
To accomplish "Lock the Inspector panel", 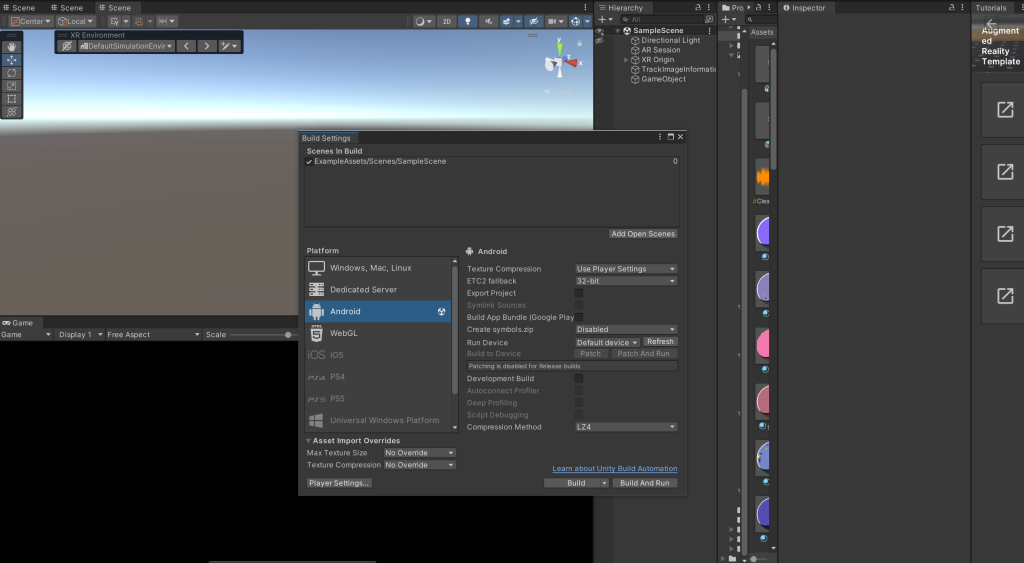I will (952, 7).
